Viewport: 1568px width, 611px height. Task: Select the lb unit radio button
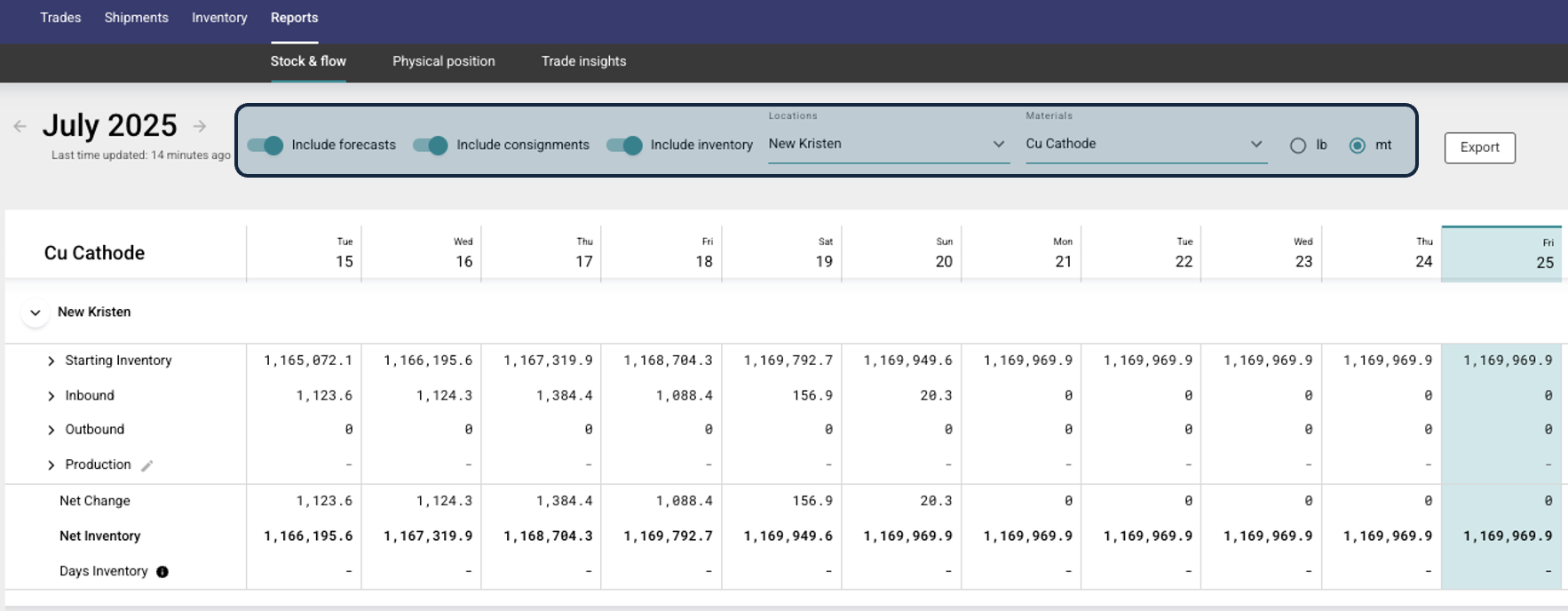tap(1298, 146)
